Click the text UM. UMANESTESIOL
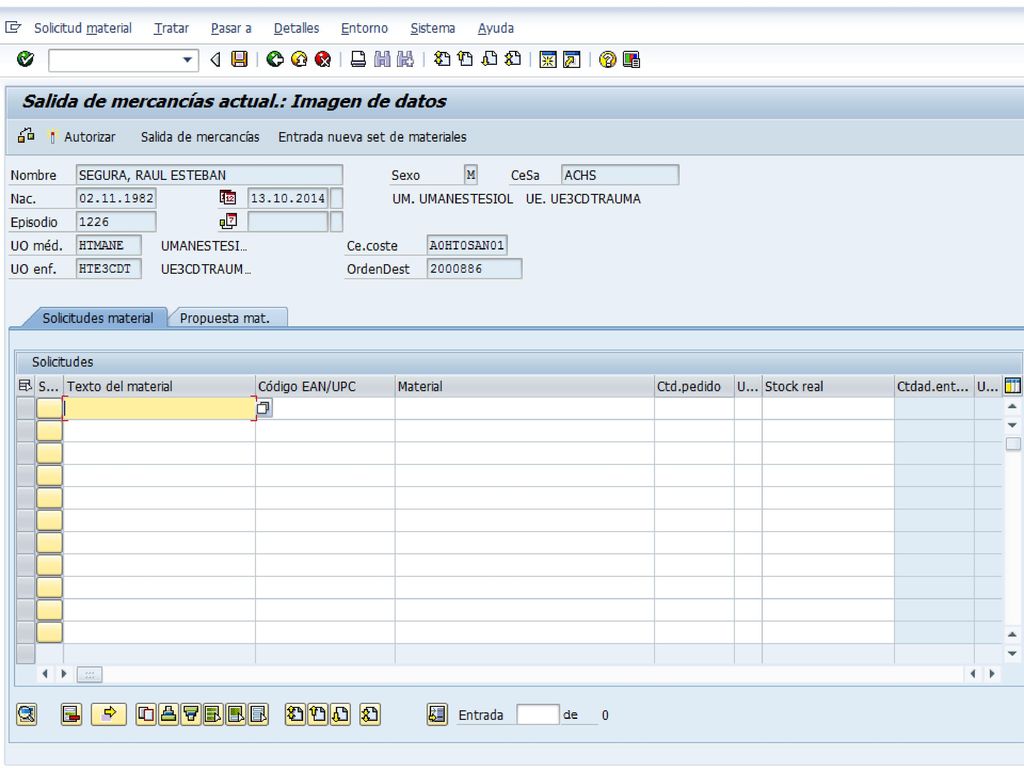The height and width of the screenshot is (768, 1024). (x=453, y=199)
